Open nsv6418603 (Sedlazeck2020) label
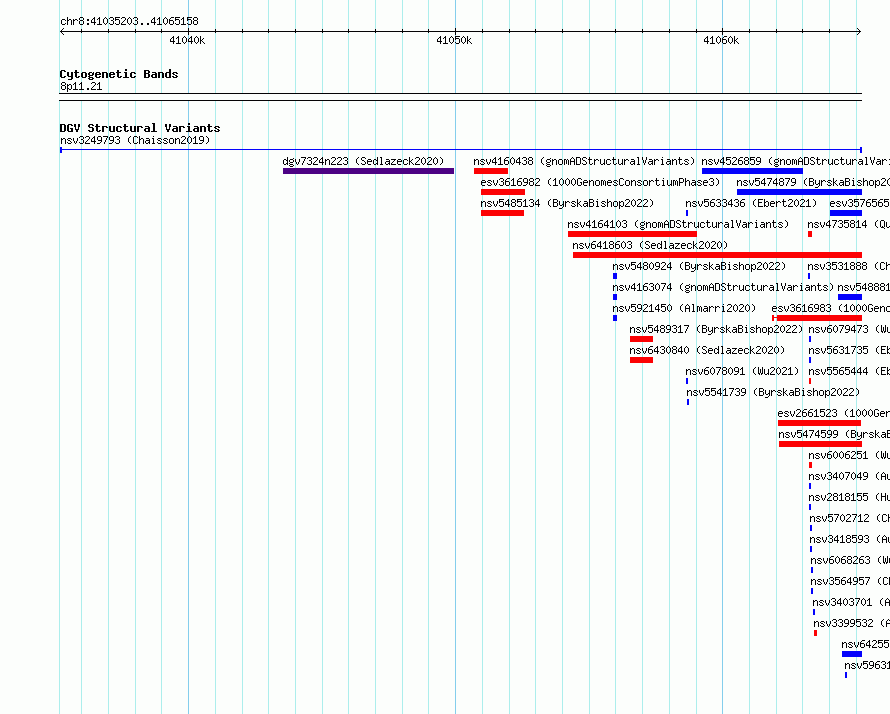Viewport: 890px width, 714px height. coord(650,245)
